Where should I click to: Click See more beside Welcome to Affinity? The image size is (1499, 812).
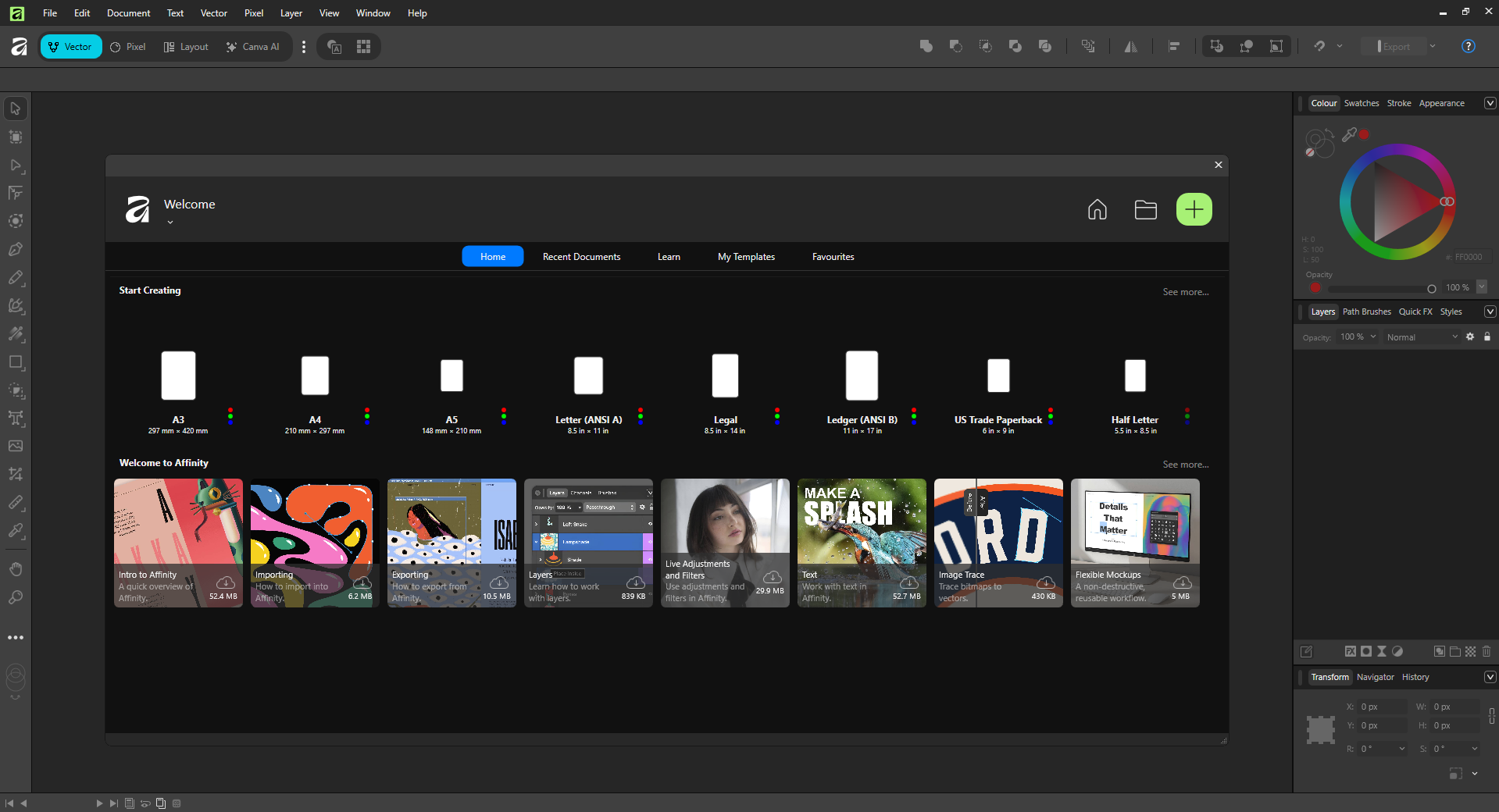(x=1185, y=465)
